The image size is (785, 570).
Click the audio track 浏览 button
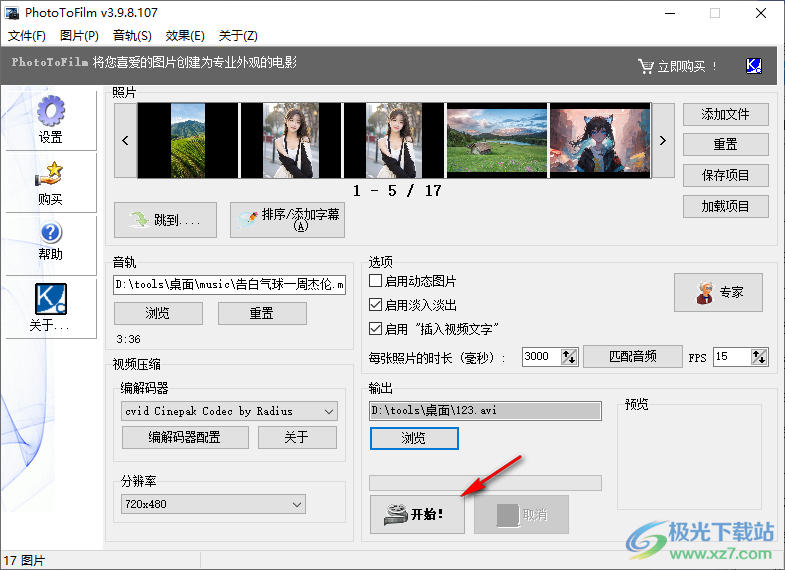158,314
